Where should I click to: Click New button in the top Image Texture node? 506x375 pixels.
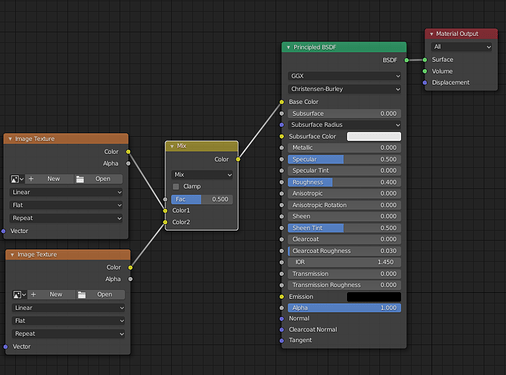49,179
